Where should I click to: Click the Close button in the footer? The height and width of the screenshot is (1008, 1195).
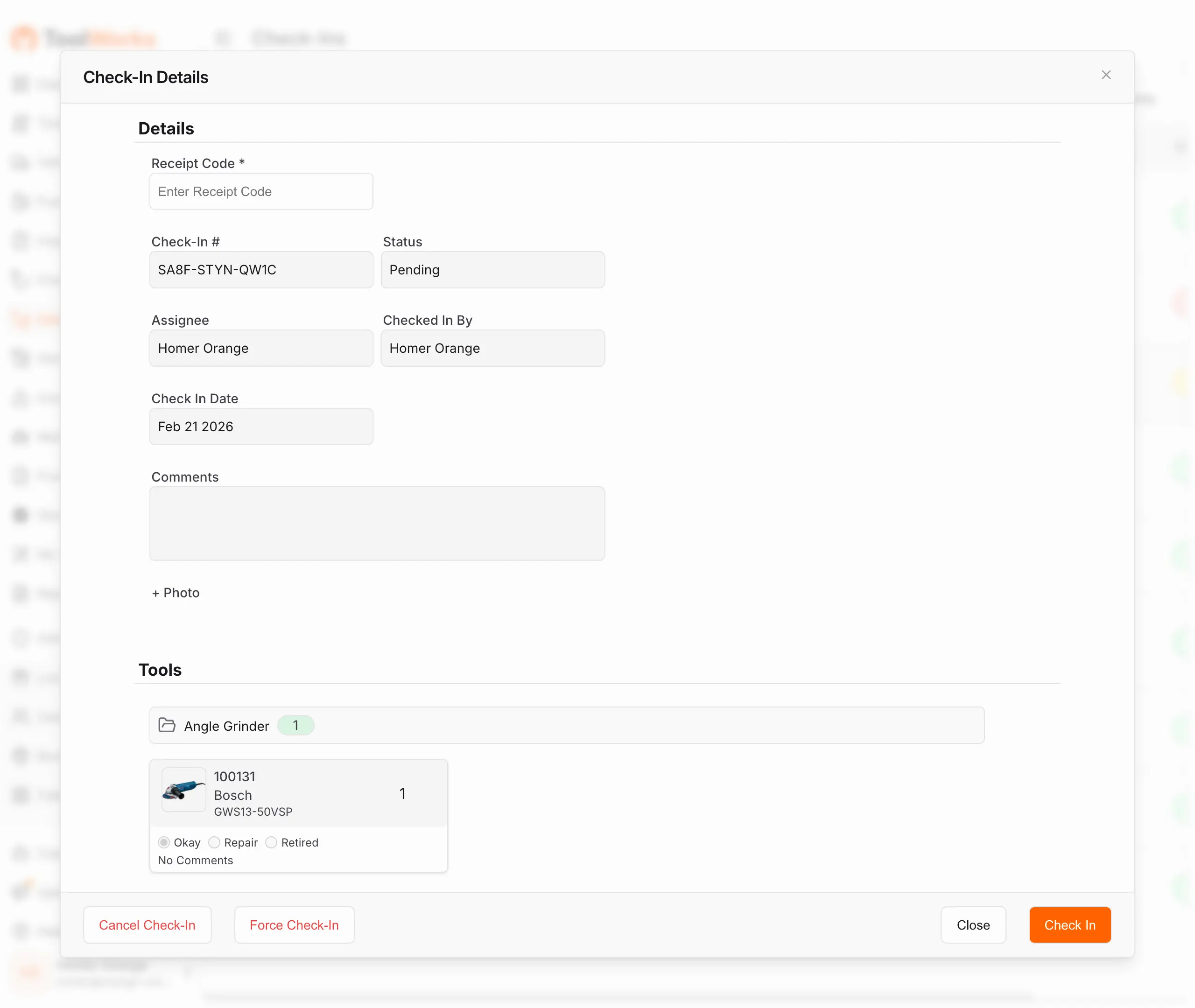tap(973, 924)
